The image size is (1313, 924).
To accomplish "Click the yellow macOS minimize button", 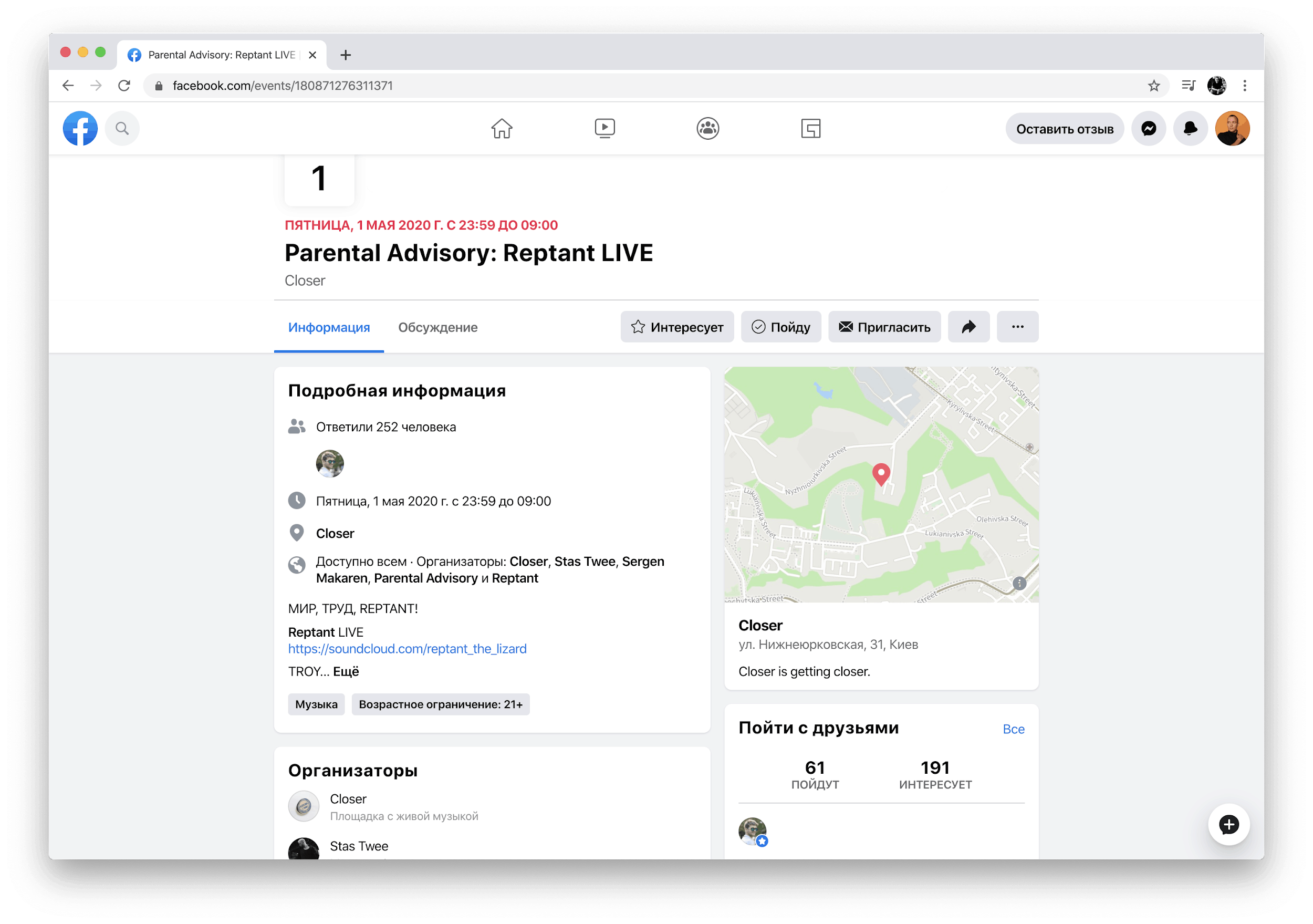I will point(83,52).
